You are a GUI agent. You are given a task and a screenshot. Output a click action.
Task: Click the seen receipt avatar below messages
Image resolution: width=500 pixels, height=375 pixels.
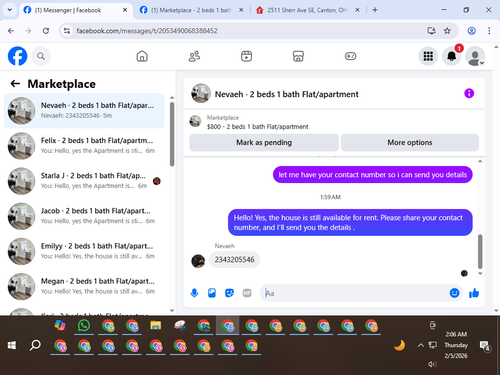pos(464,273)
